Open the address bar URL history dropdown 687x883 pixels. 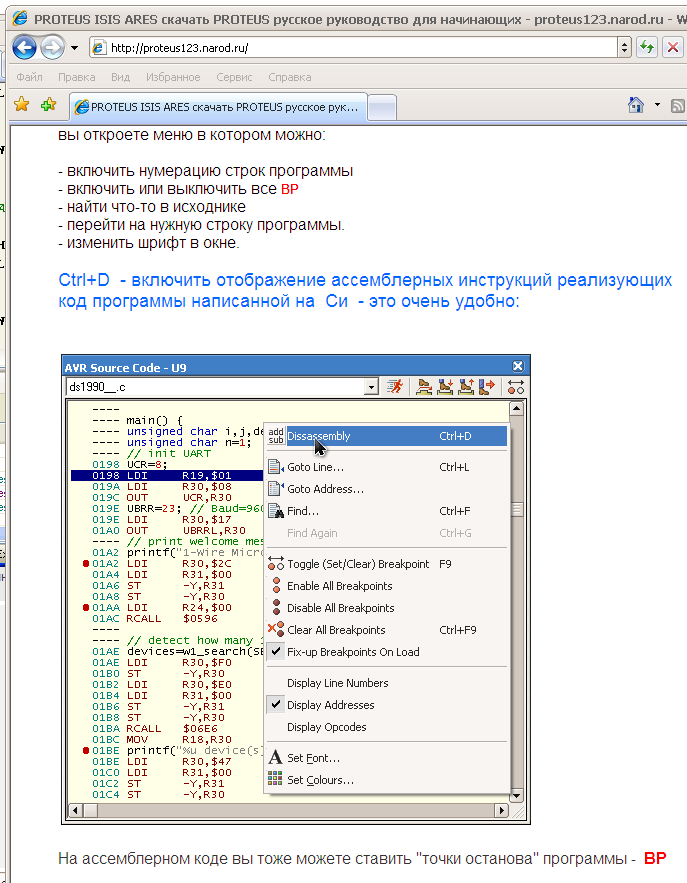click(x=624, y=47)
